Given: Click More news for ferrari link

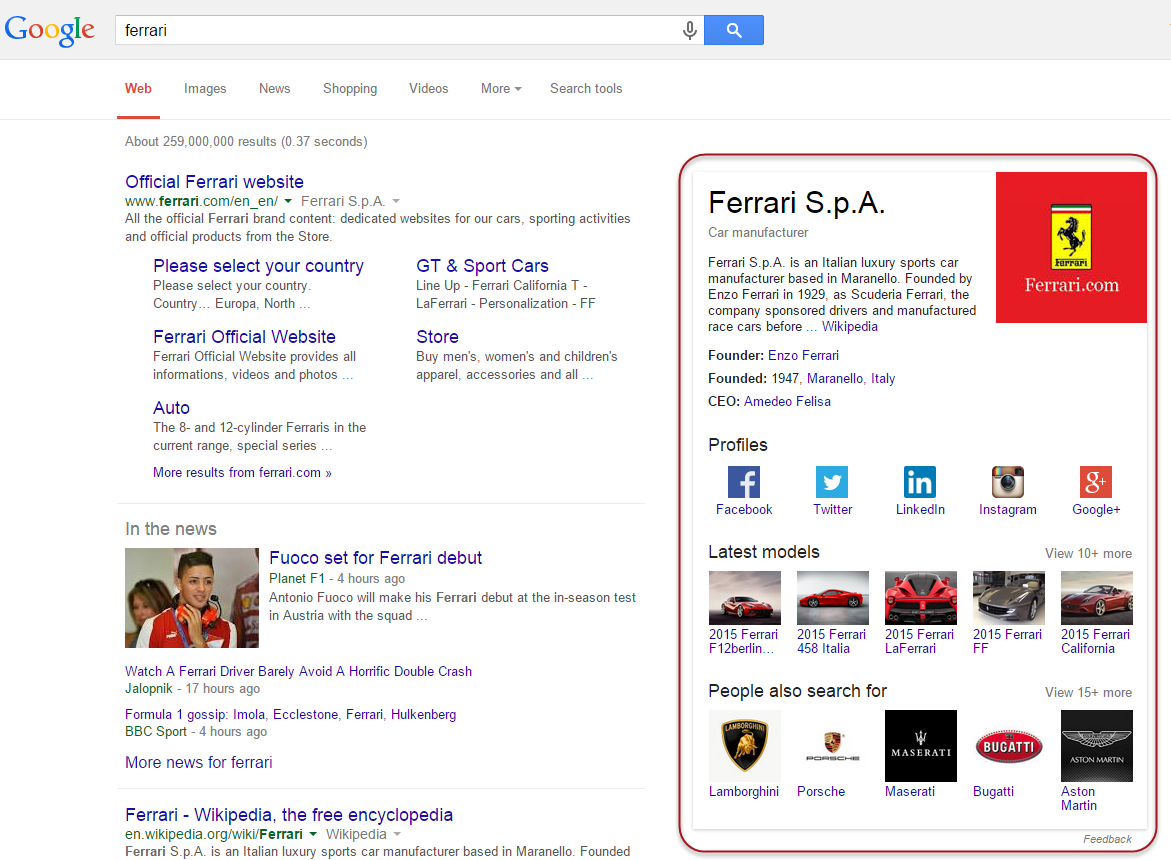Looking at the screenshot, I should [x=198, y=762].
